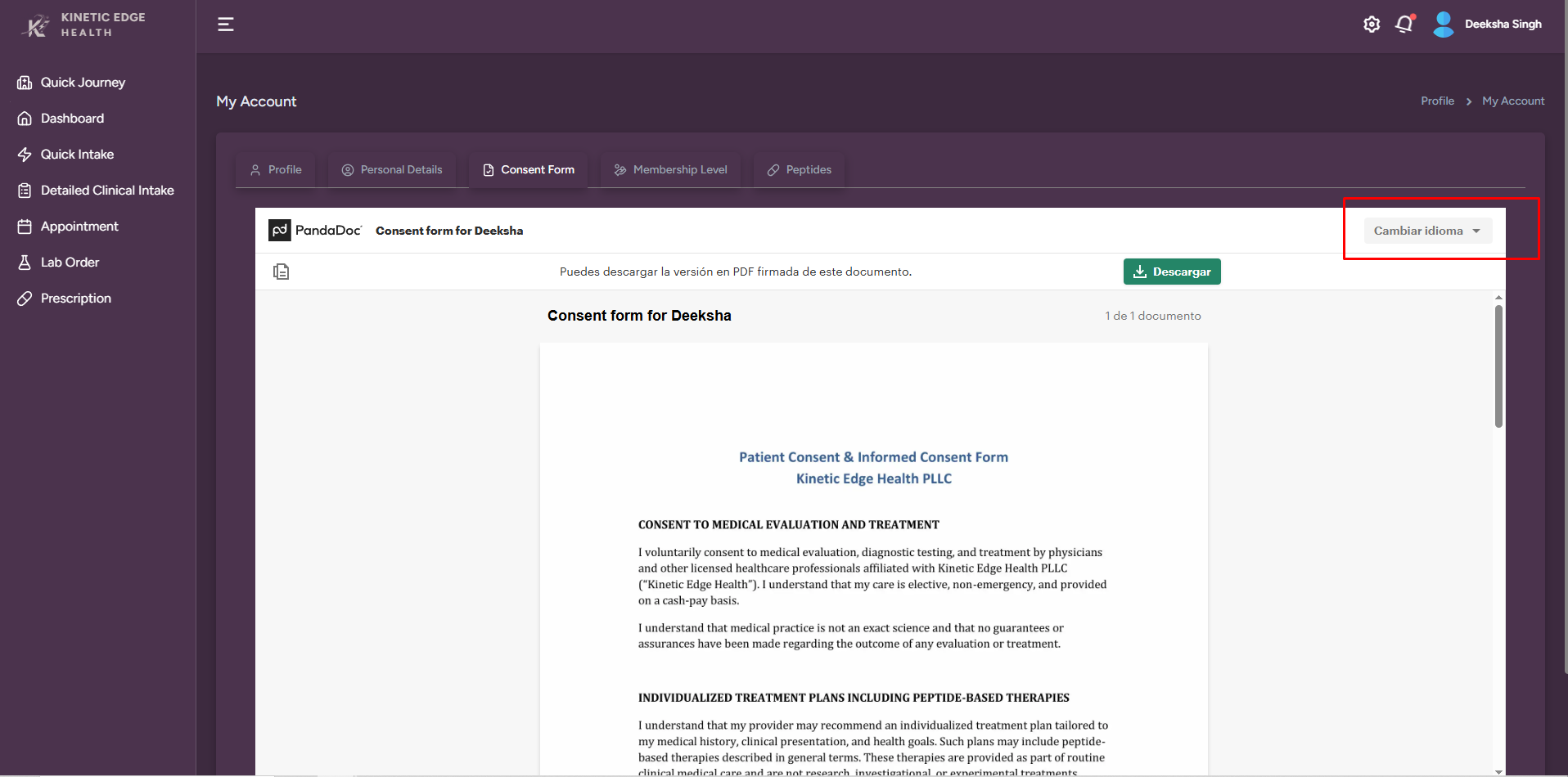Open Quick Journey in sidebar

point(83,83)
